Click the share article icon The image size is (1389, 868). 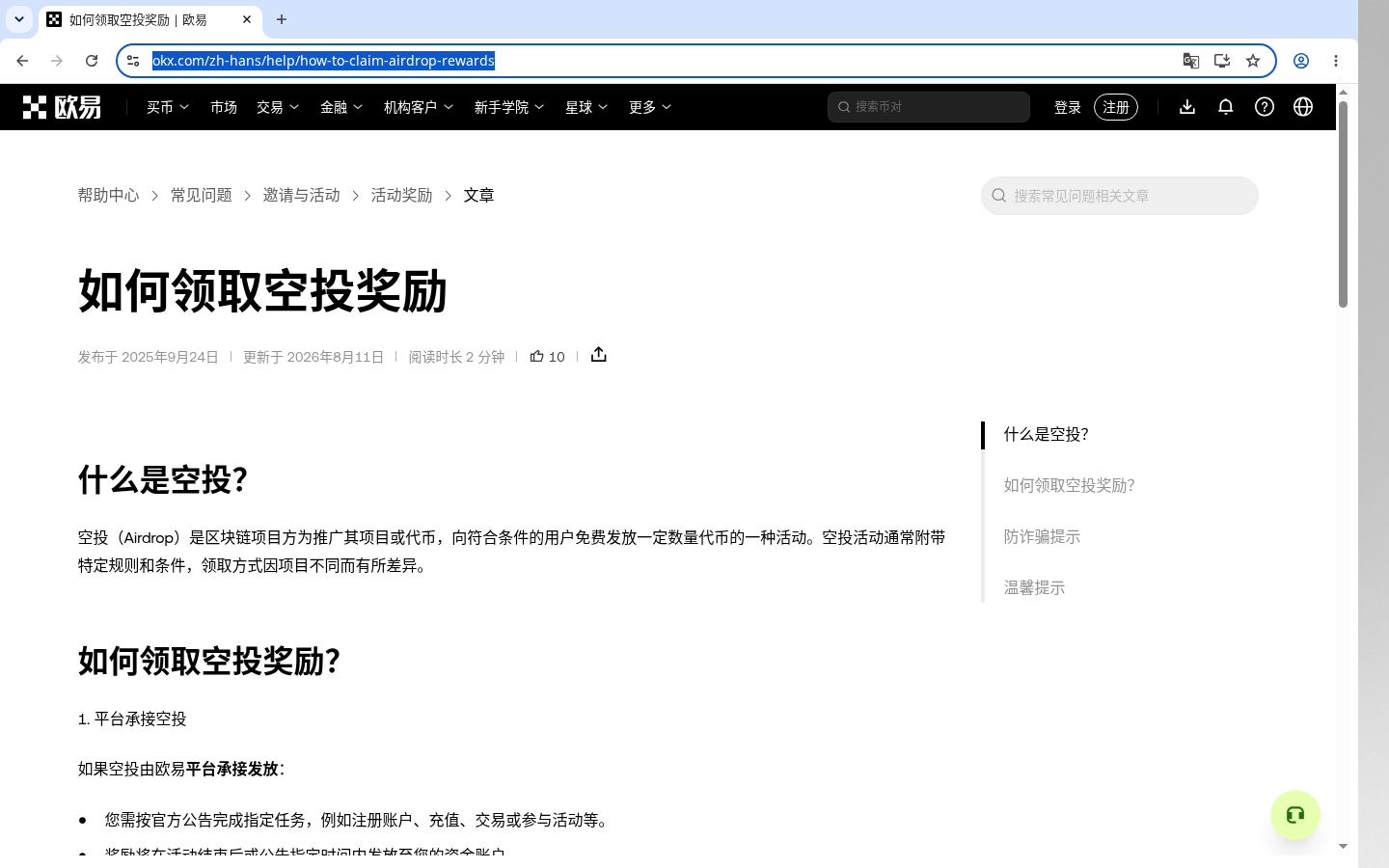tap(599, 355)
